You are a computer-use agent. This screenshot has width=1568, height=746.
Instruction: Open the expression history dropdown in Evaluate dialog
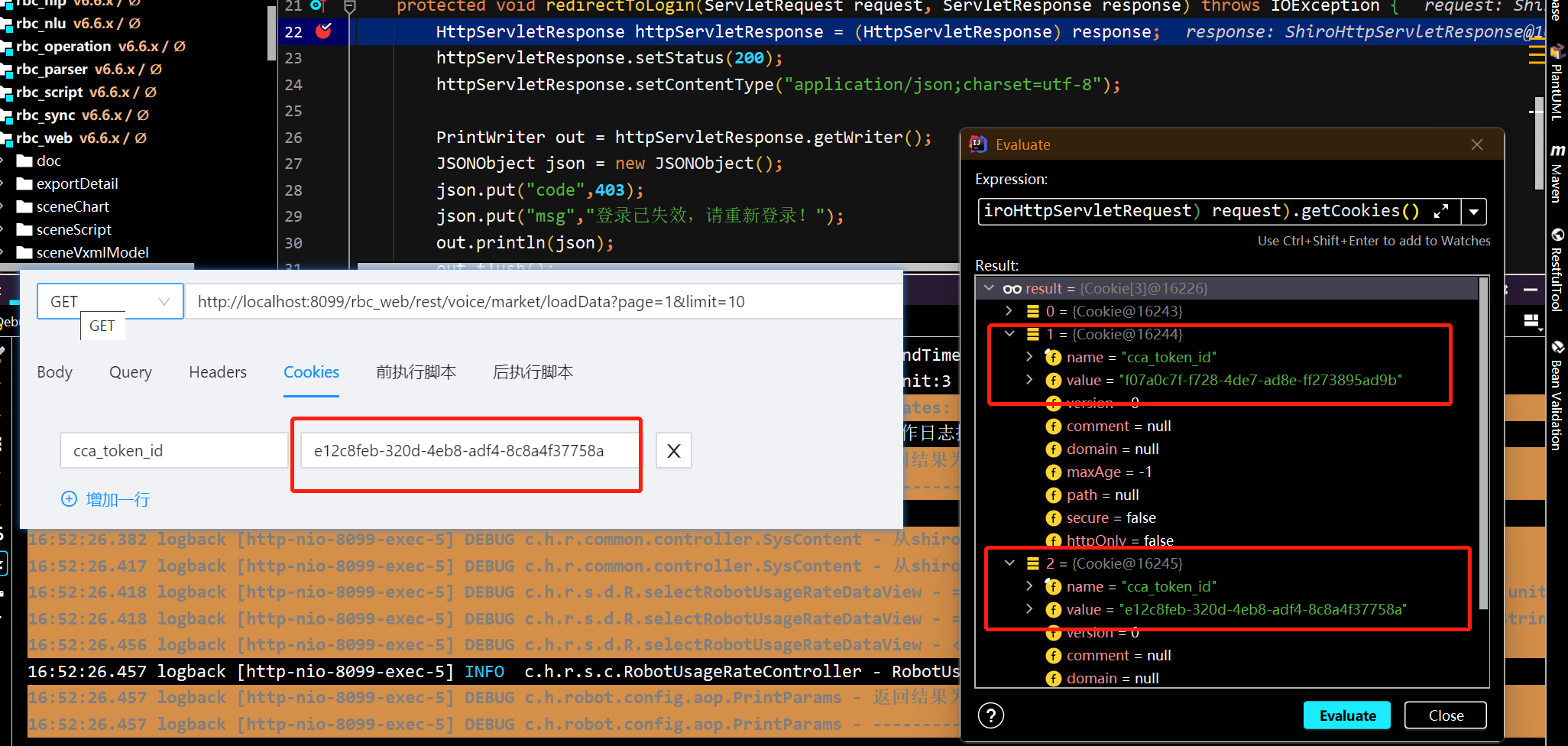[1474, 211]
